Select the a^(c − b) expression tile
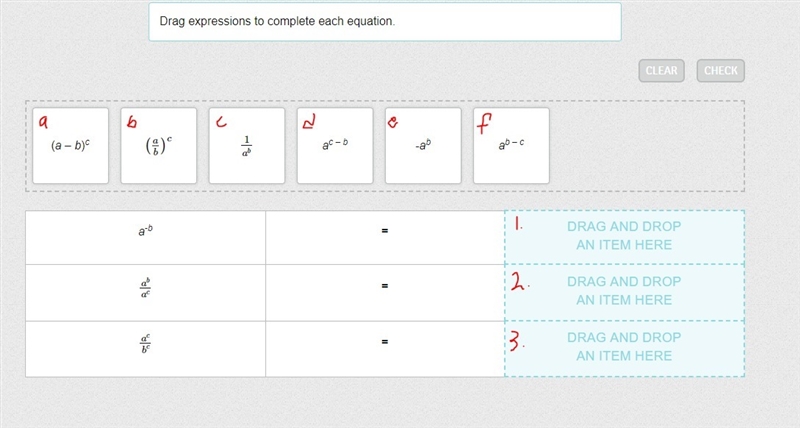 click(x=335, y=145)
